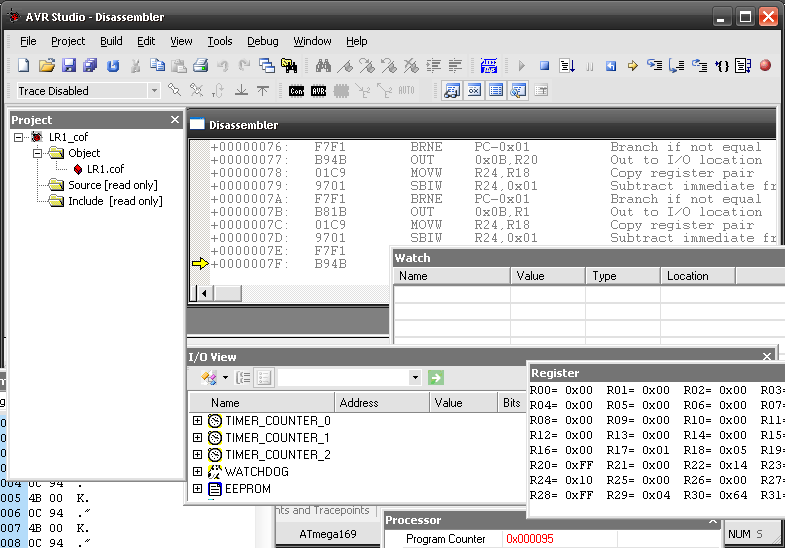Click the green Go arrow in I/O View
Image resolution: width=785 pixels, height=548 pixels.
coord(436,378)
